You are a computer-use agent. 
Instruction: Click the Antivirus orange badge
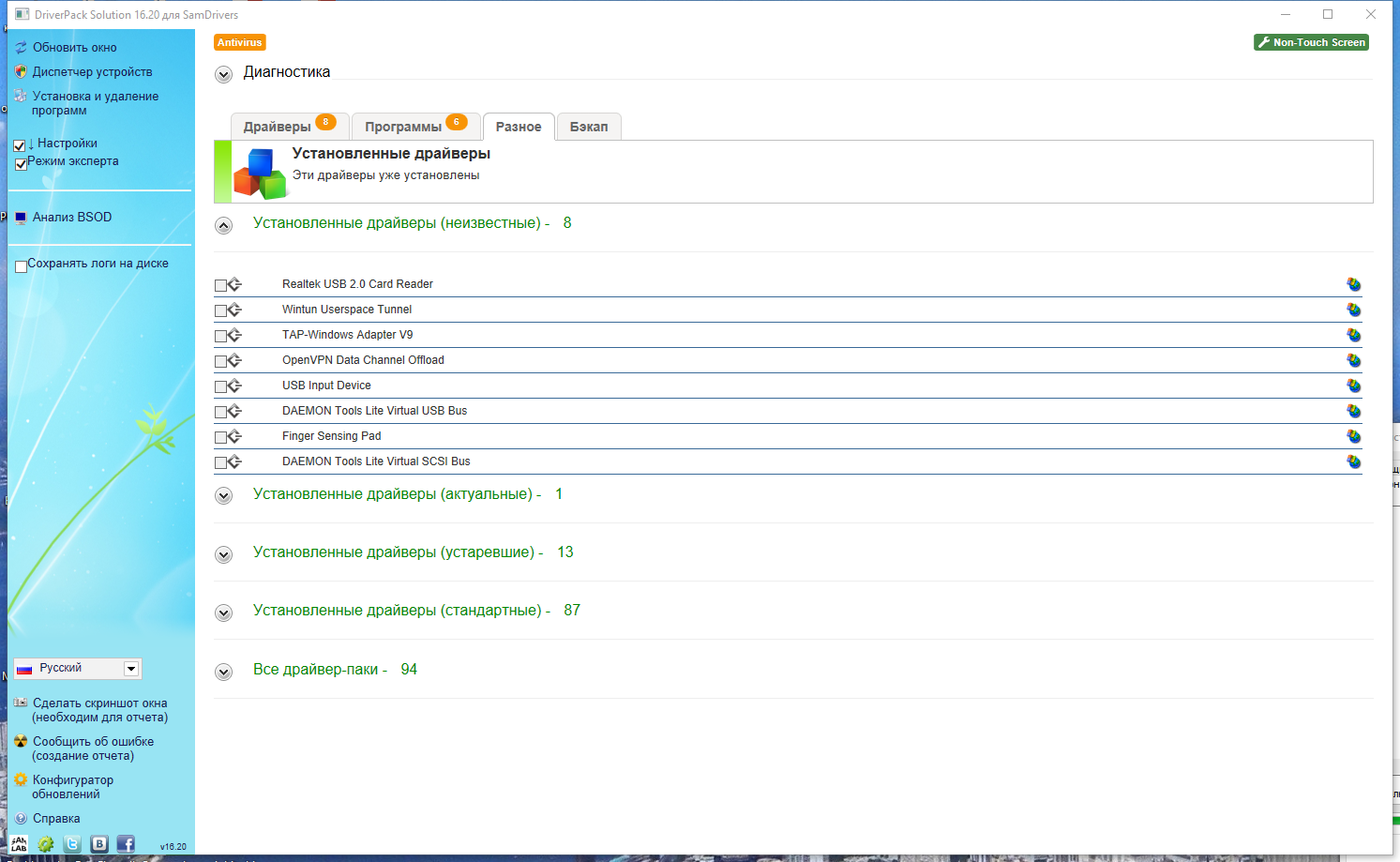240,42
